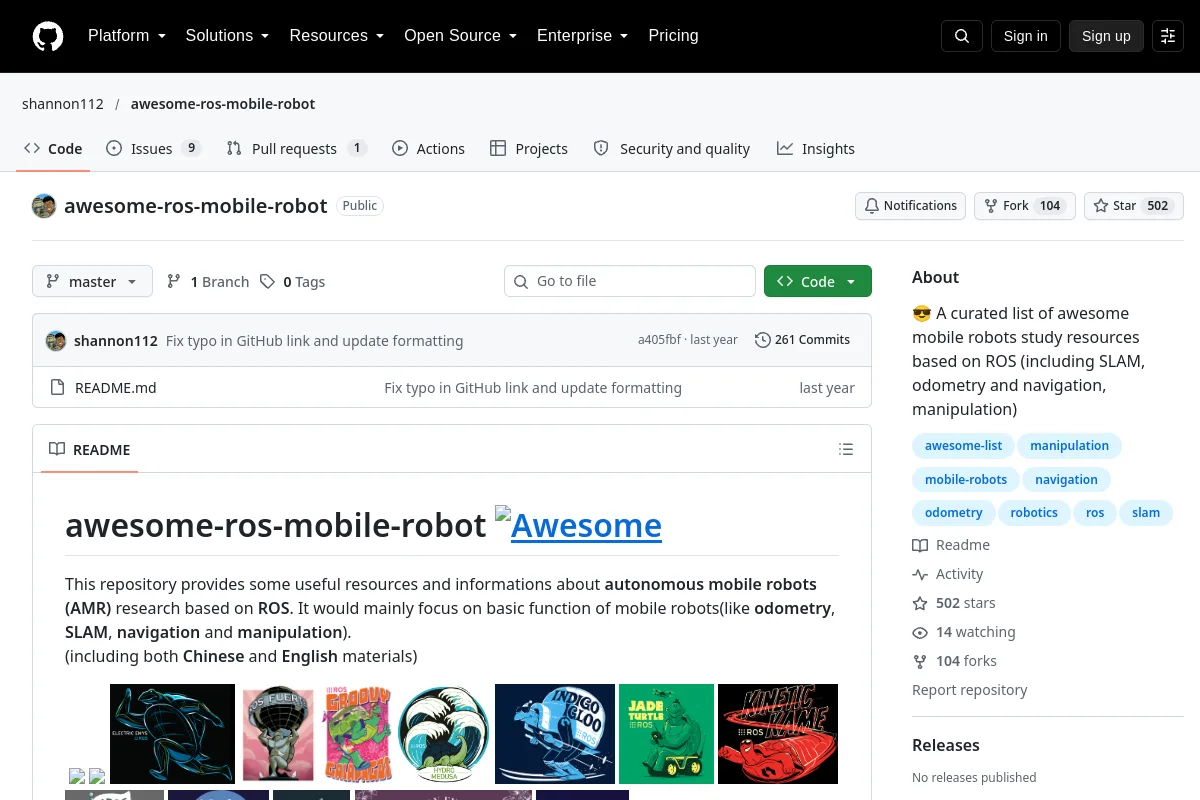Open Fuerte turtle ROS logo thumbnail
Viewport: 1200px width, 800px height.
(279, 734)
